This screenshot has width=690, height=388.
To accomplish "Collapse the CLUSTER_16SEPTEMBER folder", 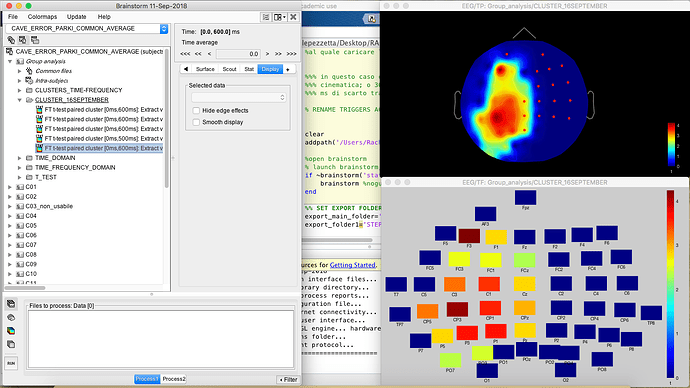I will pyautogui.click(x=19, y=100).
